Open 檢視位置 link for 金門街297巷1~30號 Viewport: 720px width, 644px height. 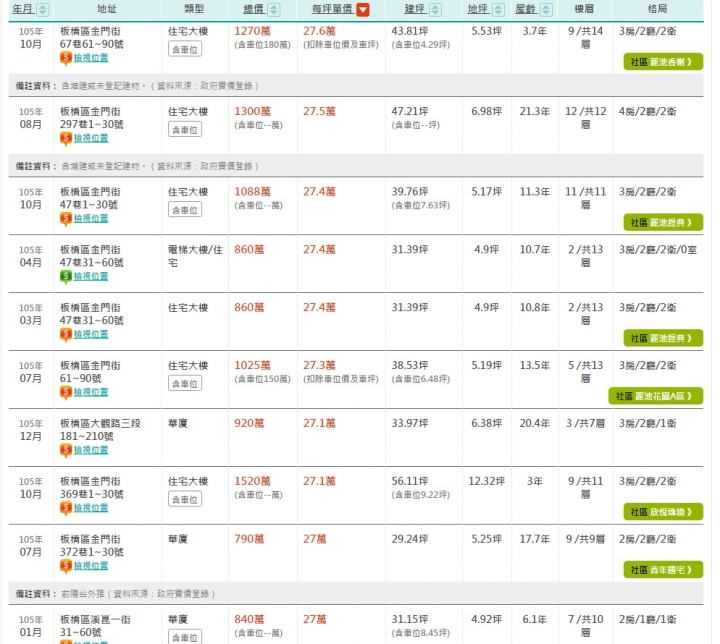click(91, 138)
